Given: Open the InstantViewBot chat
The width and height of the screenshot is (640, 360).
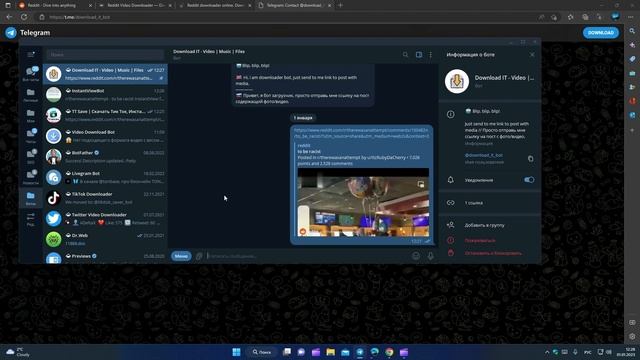Looking at the screenshot, I should (105, 95).
